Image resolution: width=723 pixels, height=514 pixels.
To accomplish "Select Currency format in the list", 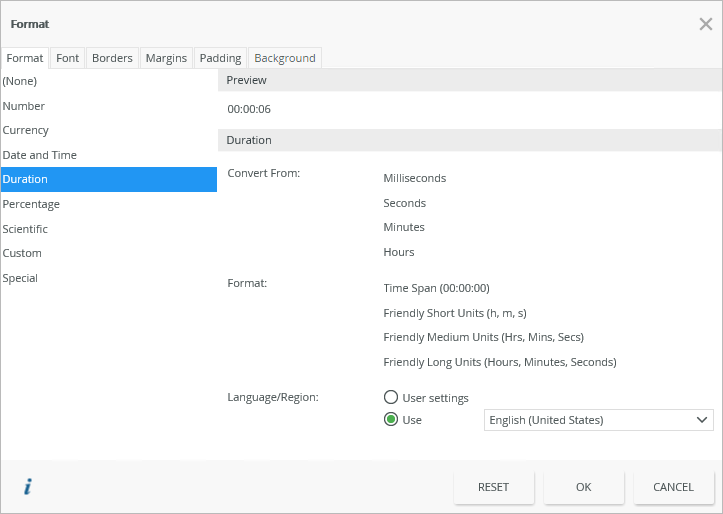I will tap(26, 130).
